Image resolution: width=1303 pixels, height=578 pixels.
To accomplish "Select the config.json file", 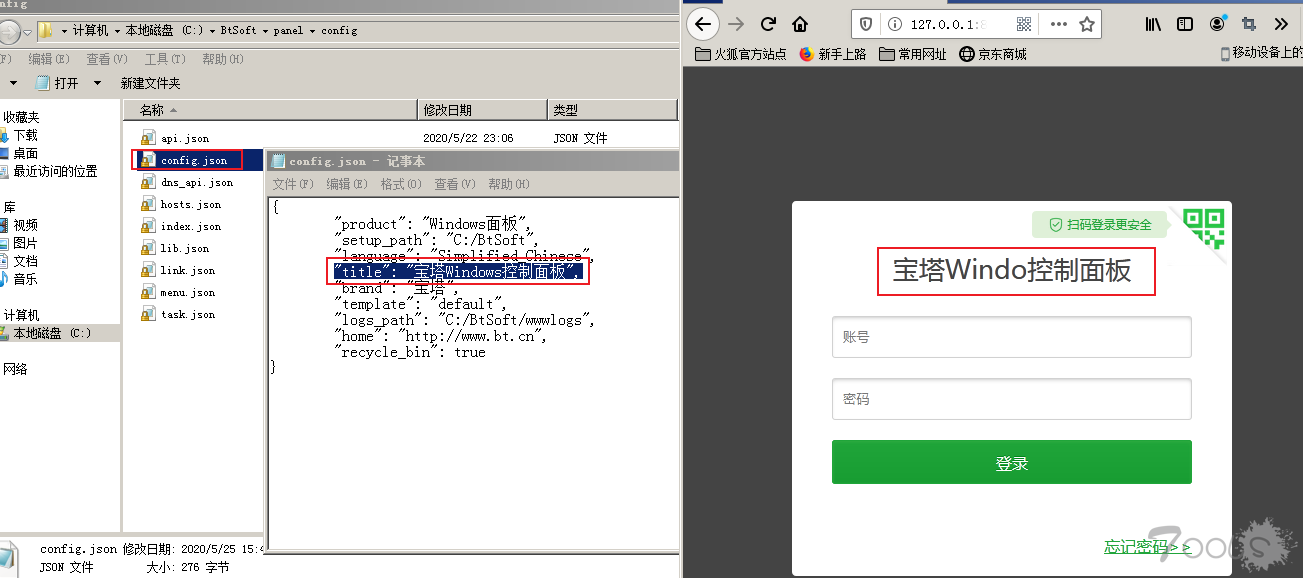I will coord(186,160).
